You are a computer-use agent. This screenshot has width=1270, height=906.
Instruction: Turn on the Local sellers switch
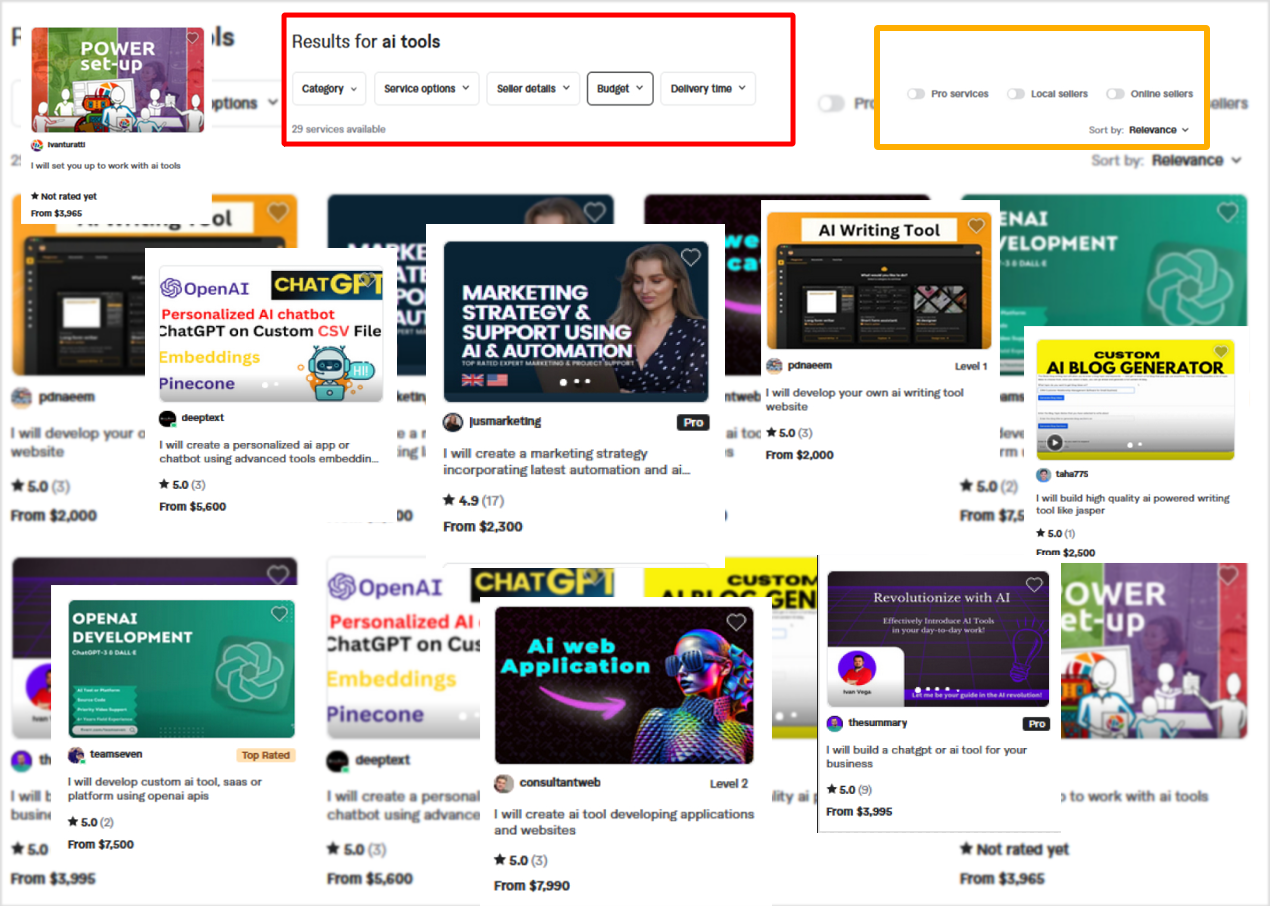pyautogui.click(x=1016, y=94)
